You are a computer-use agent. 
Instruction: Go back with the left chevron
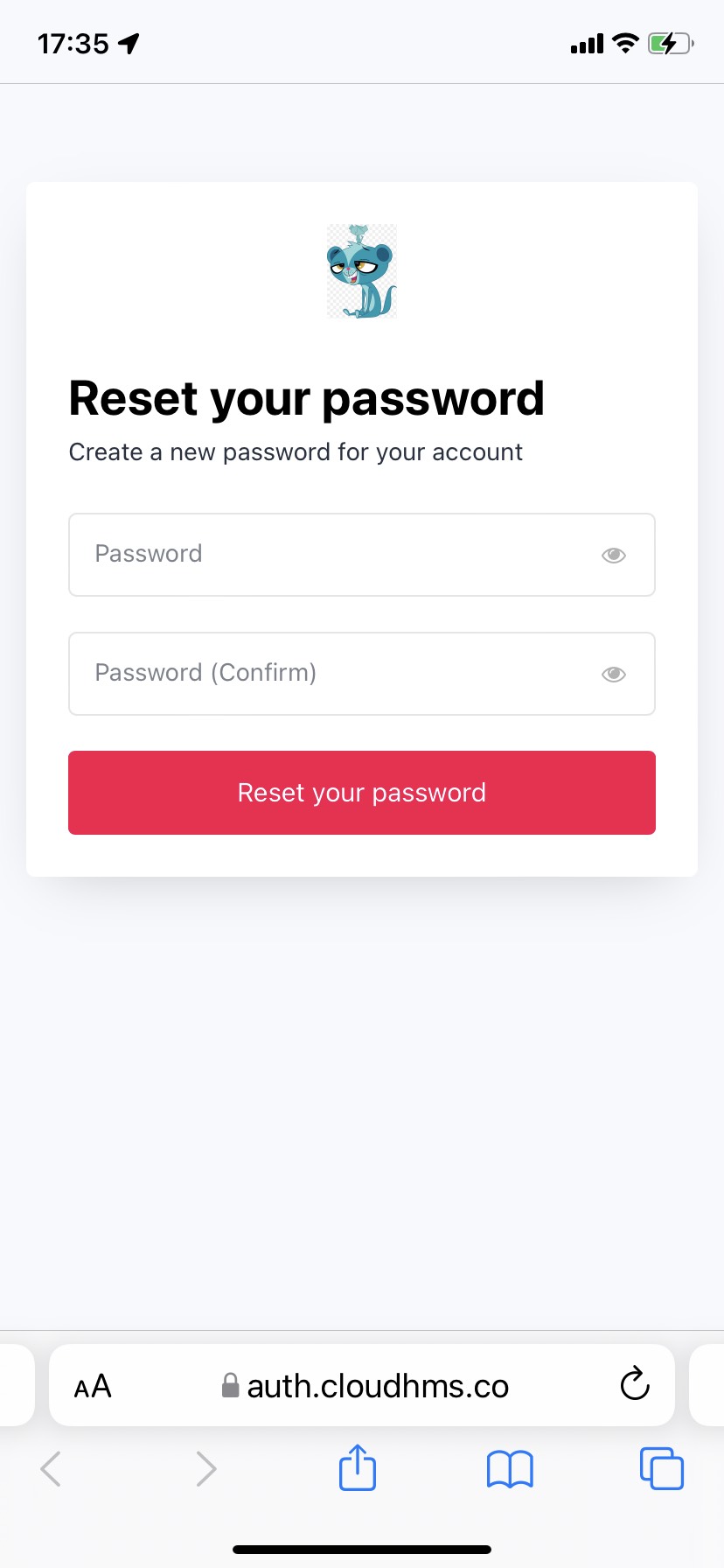tap(51, 1469)
